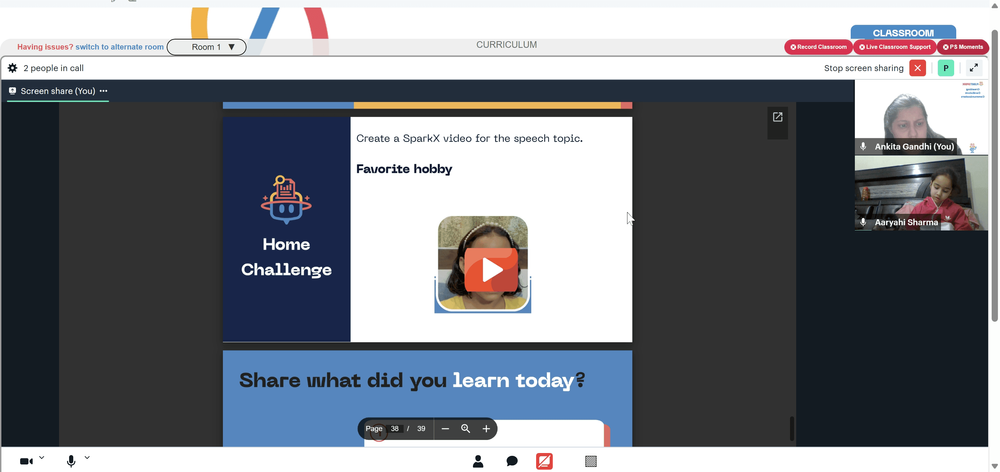Screen dimensions: 1000x472
Task: Open slide in new window pop-out icon
Action: point(777,117)
